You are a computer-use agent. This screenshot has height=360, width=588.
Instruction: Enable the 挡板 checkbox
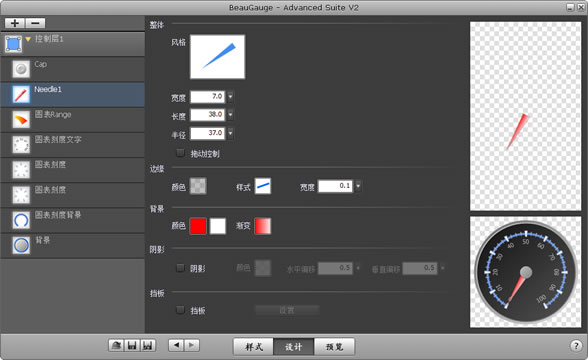[x=180, y=310]
